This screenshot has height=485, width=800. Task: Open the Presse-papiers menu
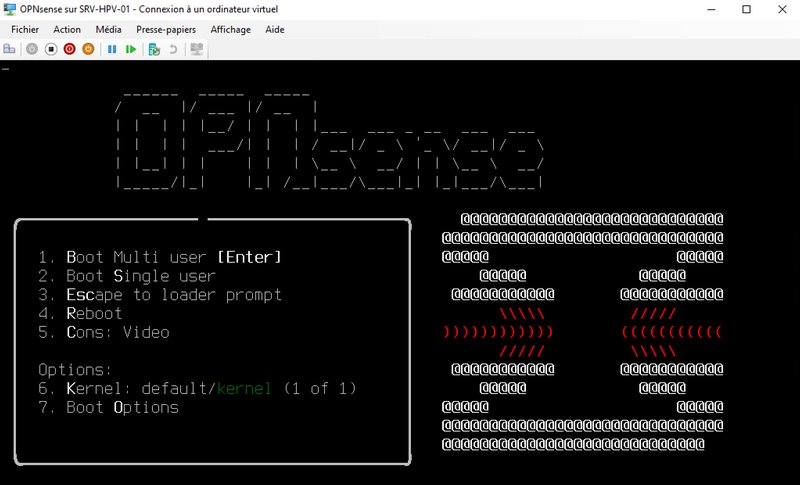(166, 30)
